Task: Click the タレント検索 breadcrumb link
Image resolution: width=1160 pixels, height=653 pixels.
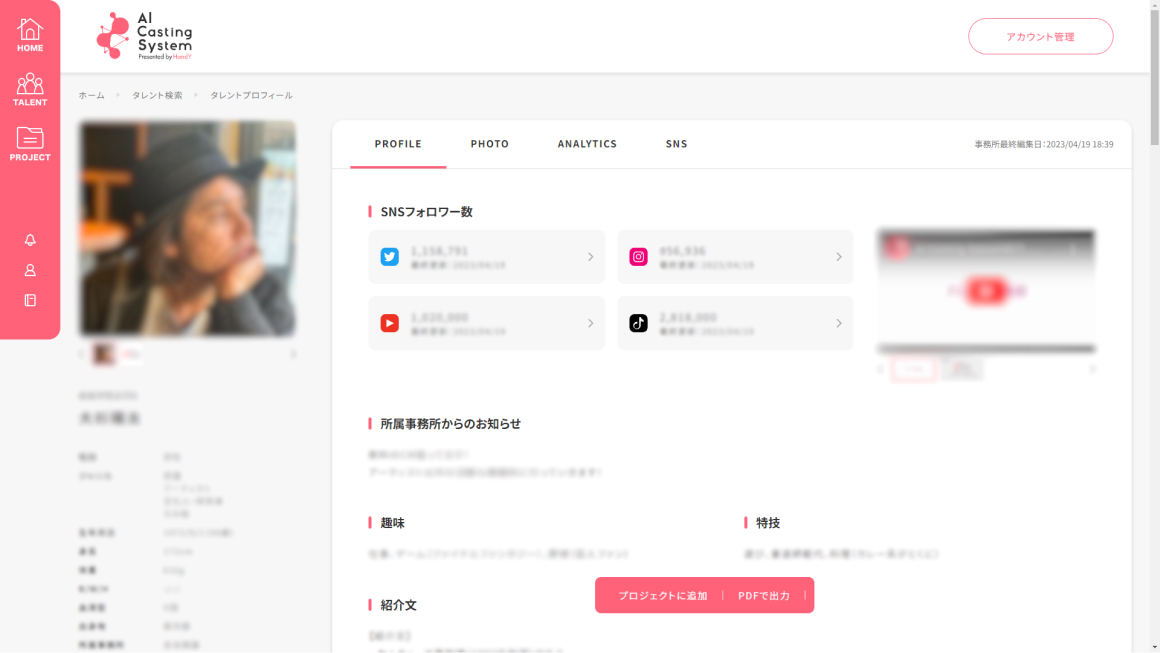Action: click(x=157, y=95)
